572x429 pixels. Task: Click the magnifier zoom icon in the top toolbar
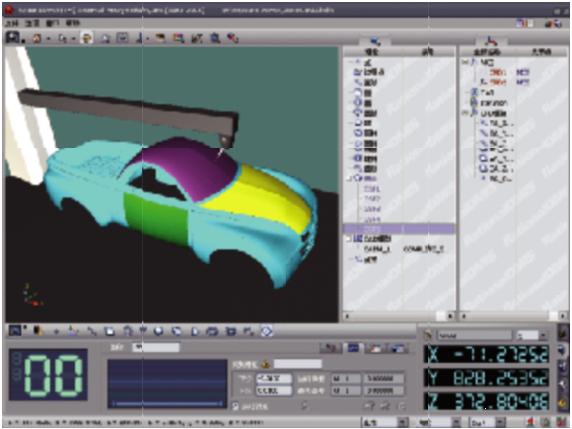(215, 38)
